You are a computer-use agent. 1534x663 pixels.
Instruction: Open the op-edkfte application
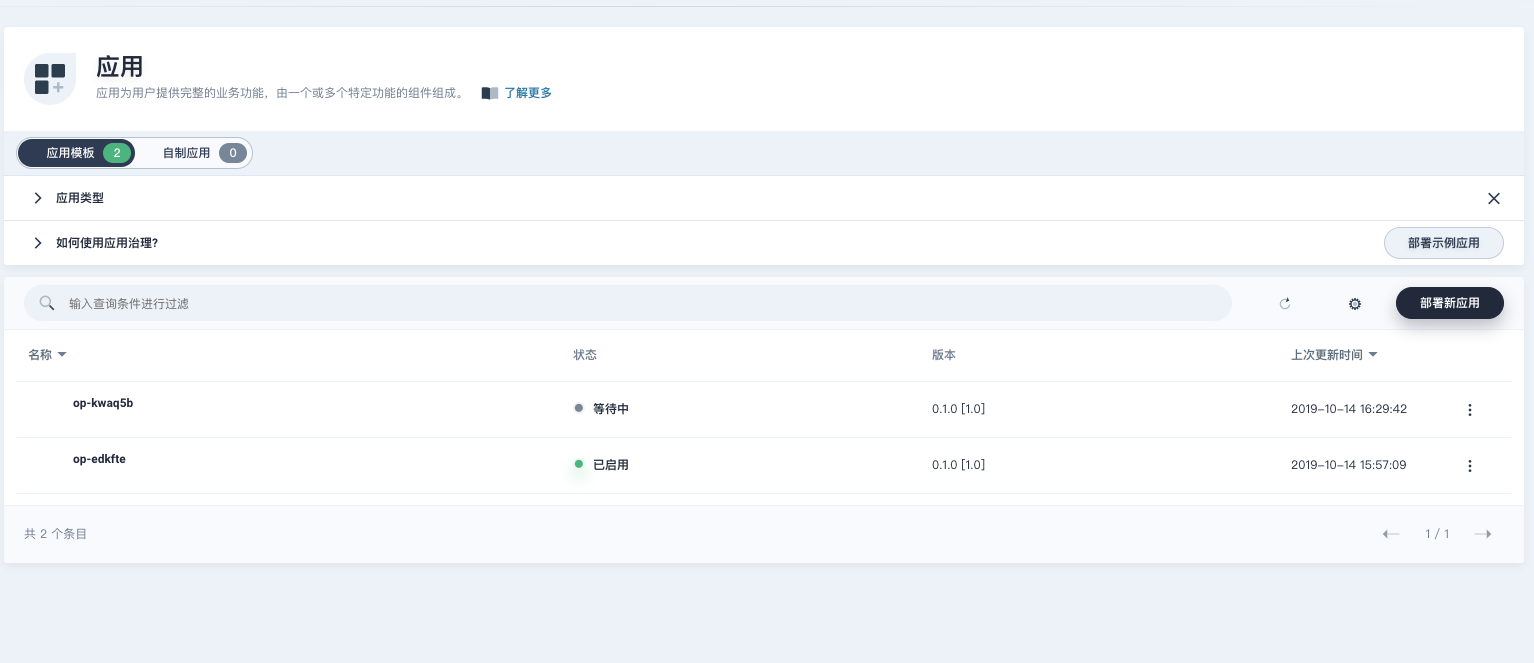click(99, 459)
